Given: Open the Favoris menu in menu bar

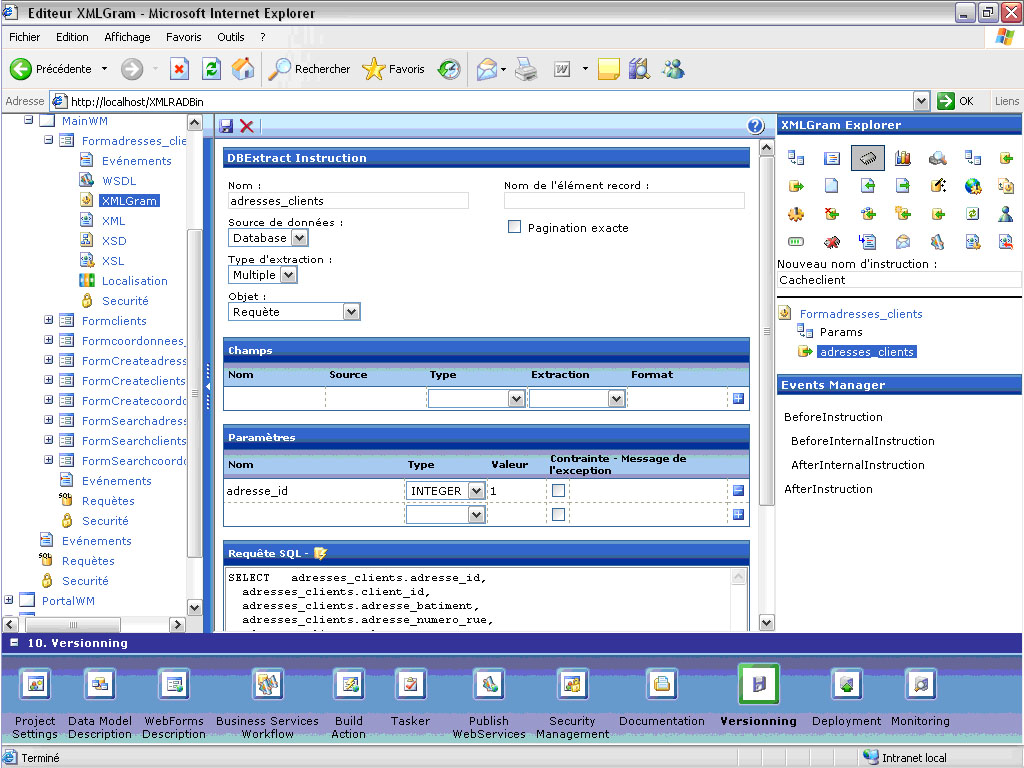Looking at the screenshot, I should pyautogui.click(x=184, y=37).
